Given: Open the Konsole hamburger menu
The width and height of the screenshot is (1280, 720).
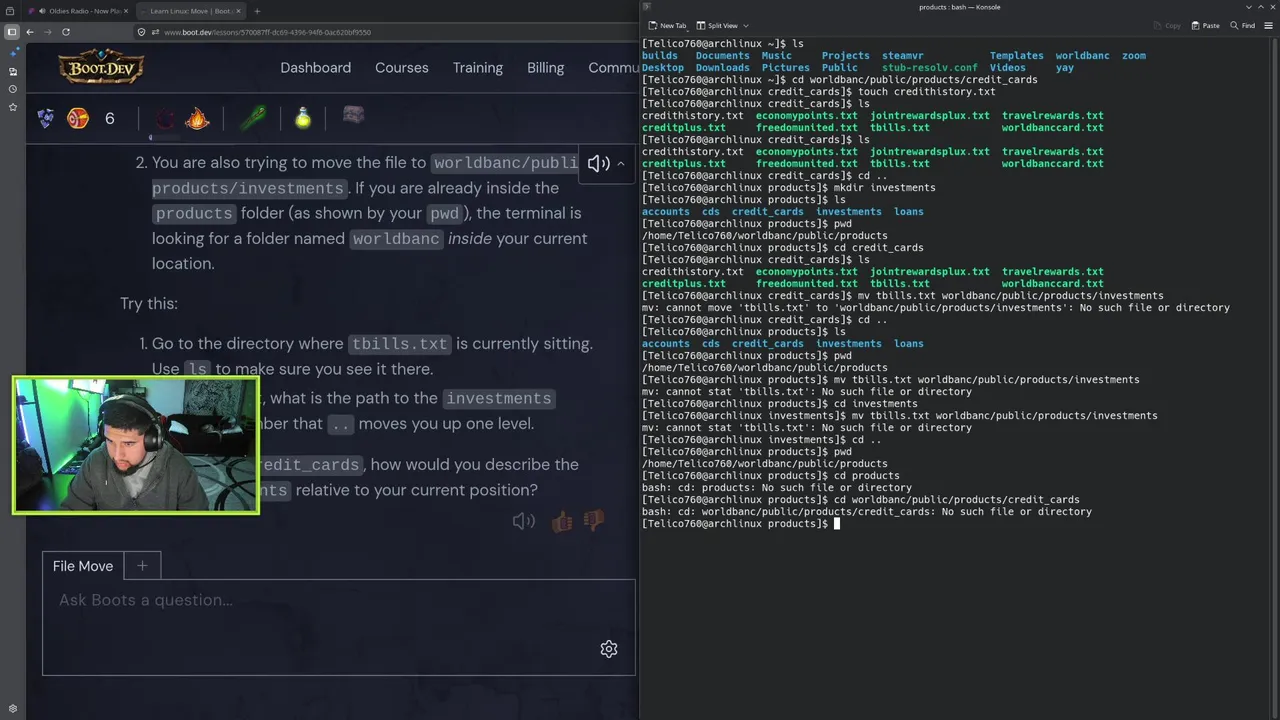Looking at the screenshot, I should pyautogui.click(x=1271, y=25).
